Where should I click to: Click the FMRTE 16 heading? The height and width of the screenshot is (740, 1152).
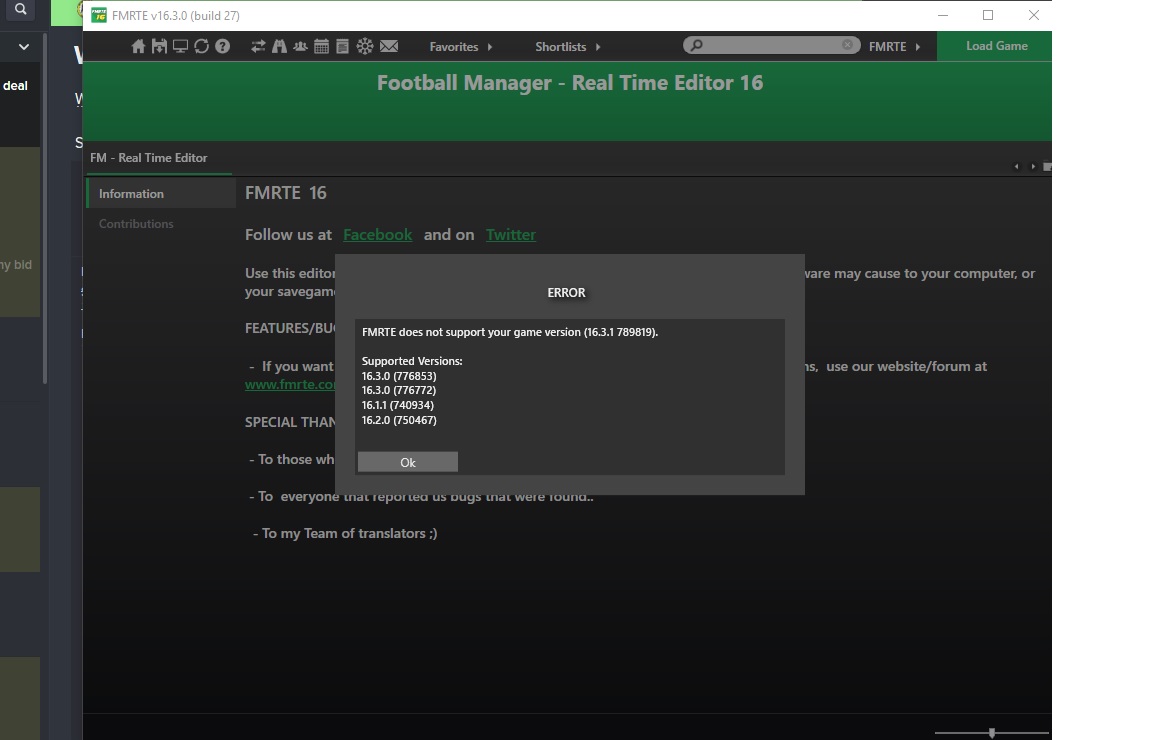click(286, 193)
